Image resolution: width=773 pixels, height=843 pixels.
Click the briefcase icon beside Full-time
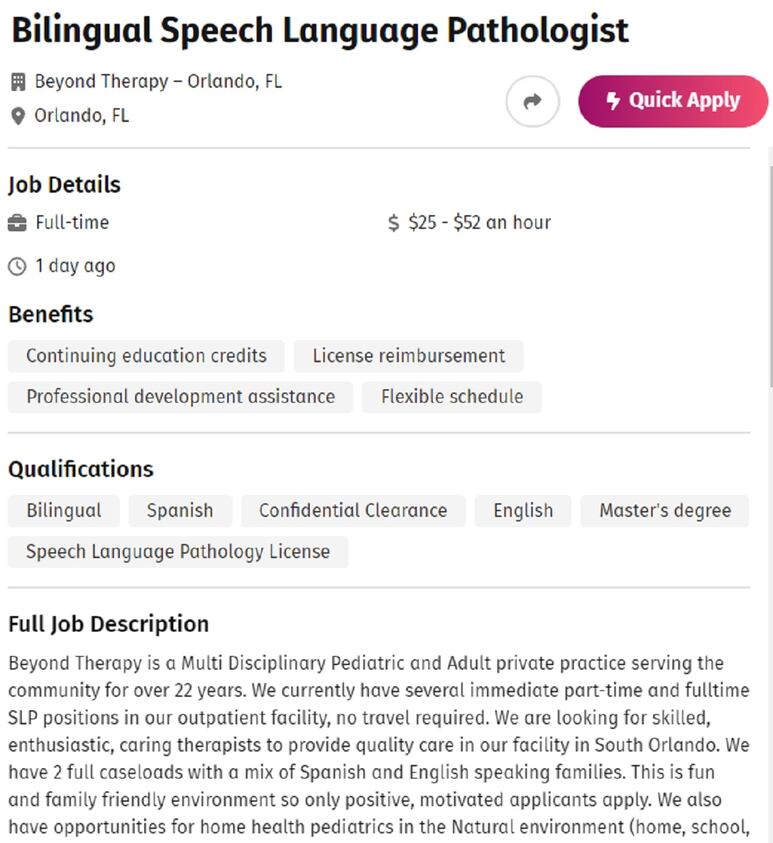(17, 223)
